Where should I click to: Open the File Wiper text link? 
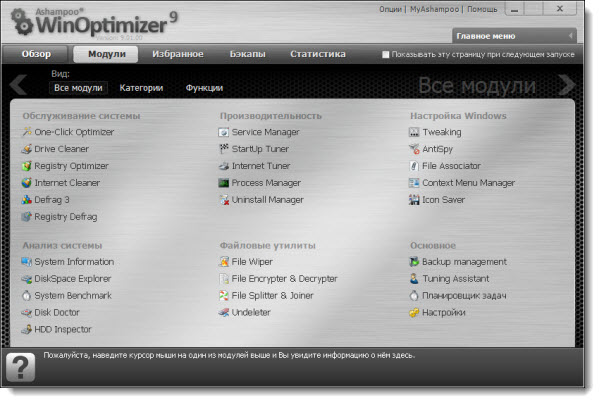click(x=252, y=262)
